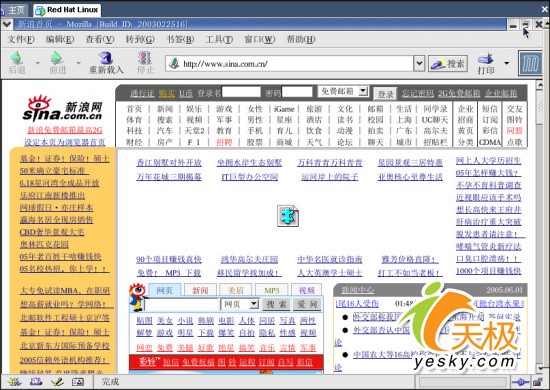Open the 工具(T) menu
Viewport: 550px width, 390px height.
219,39
